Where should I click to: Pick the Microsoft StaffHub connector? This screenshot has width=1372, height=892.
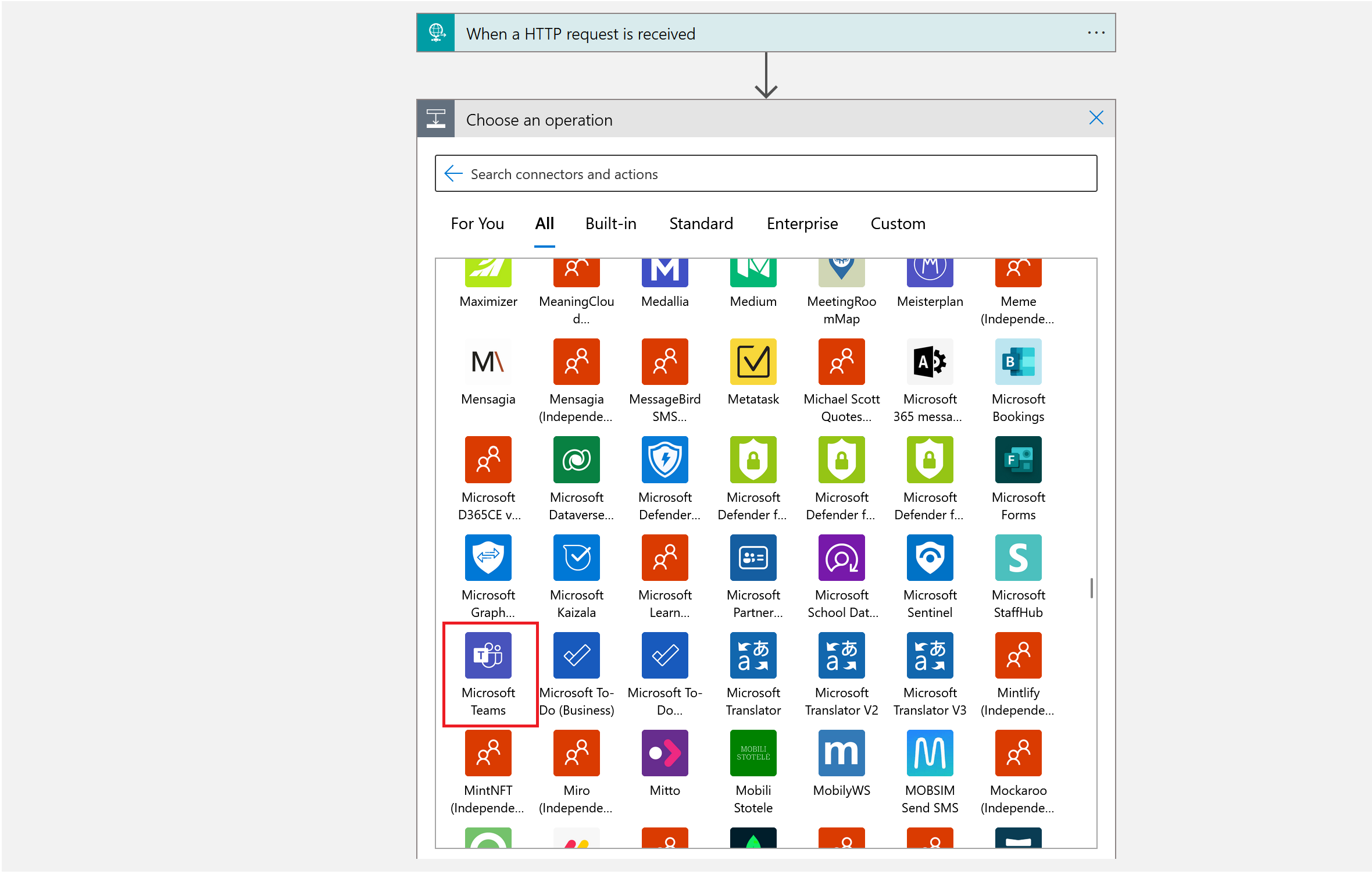pos(1017,558)
